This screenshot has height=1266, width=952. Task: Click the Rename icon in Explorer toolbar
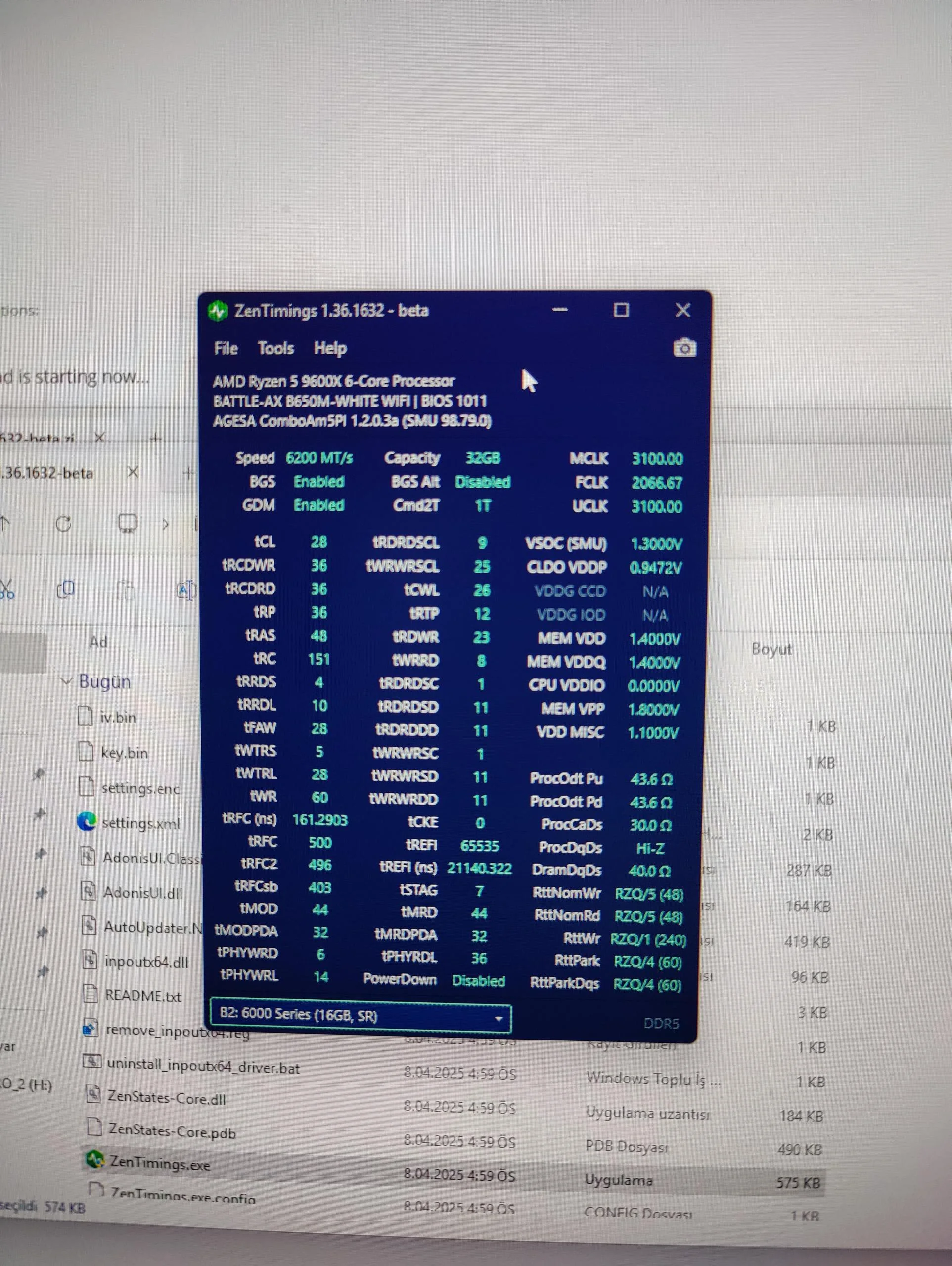click(186, 590)
